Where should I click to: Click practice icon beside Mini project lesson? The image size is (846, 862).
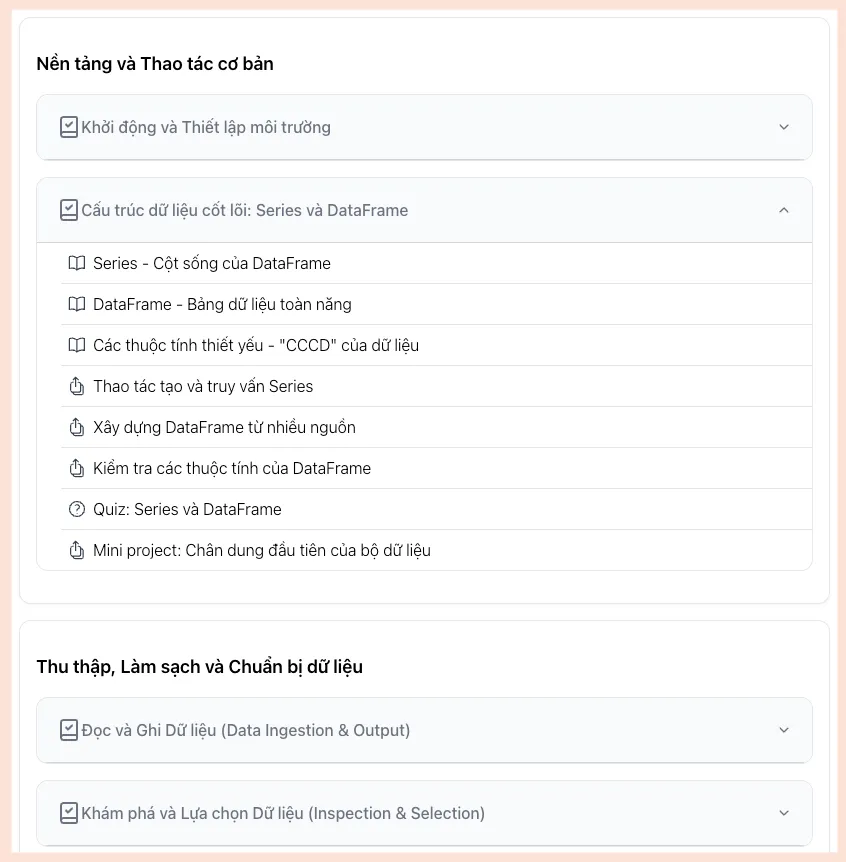[x=77, y=551]
